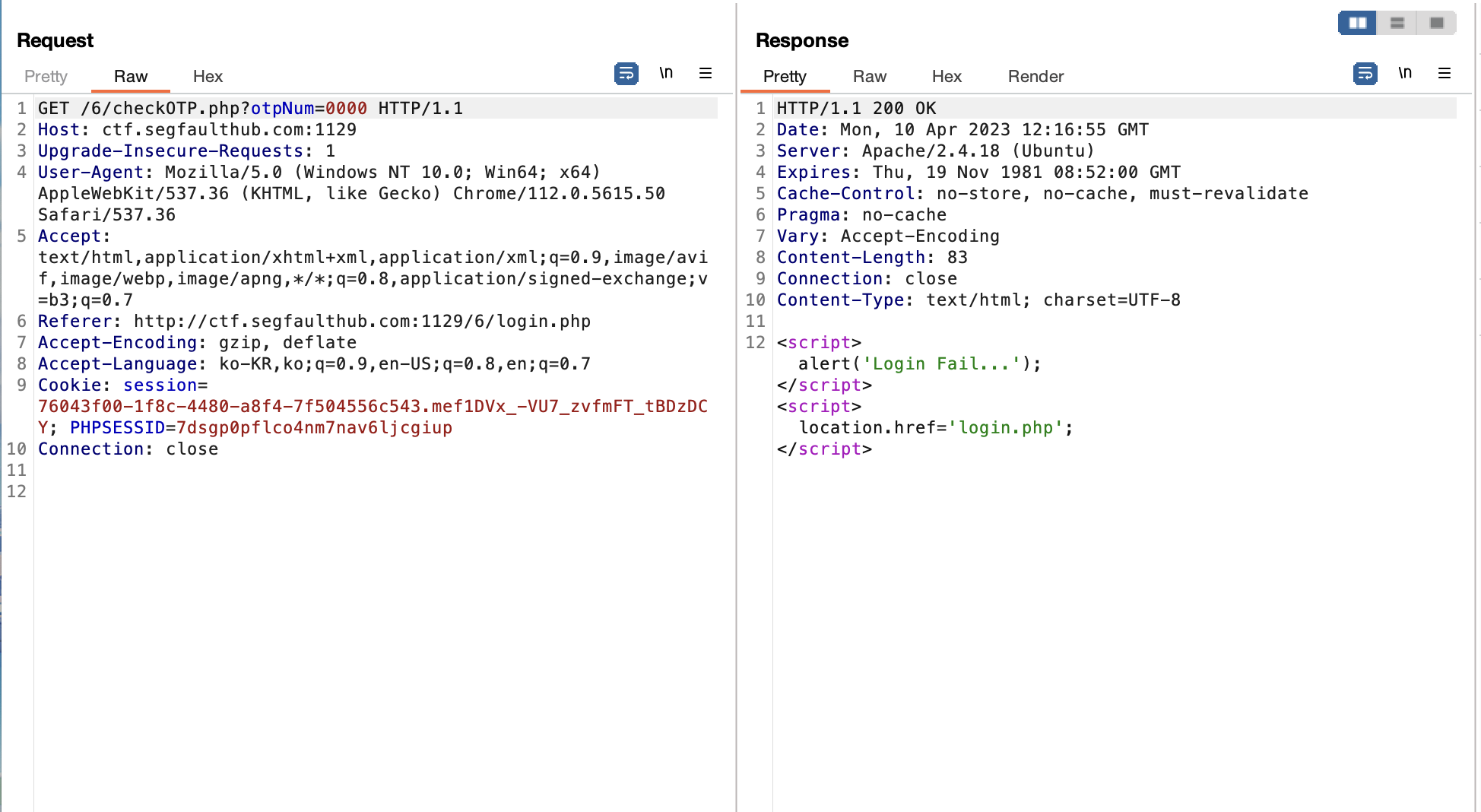Image resolution: width=1481 pixels, height=812 pixels.
Task: Click Vary: Accept-Encoding line
Action: point(888,236)
